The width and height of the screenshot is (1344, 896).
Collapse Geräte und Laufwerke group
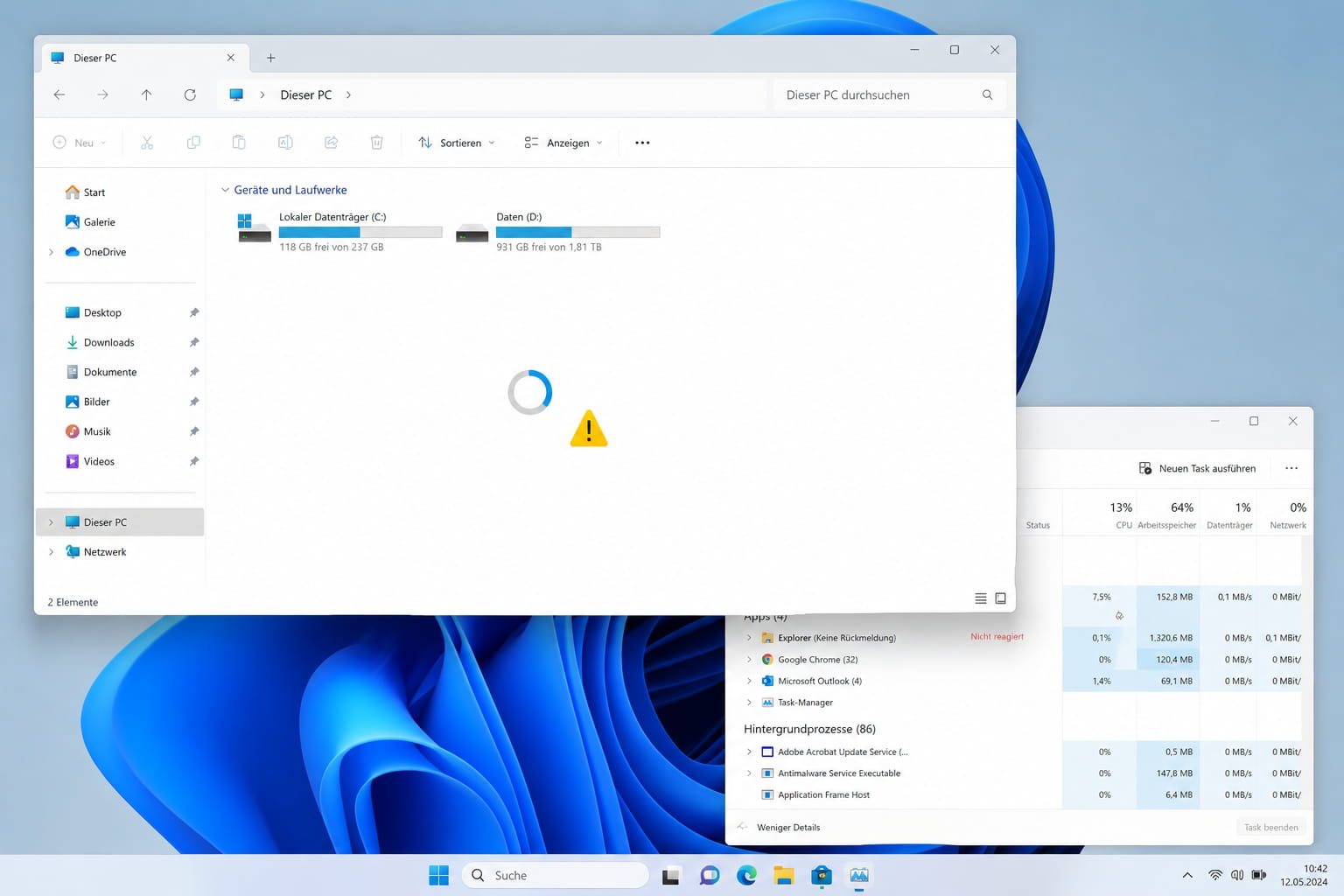tap(225, 190)
